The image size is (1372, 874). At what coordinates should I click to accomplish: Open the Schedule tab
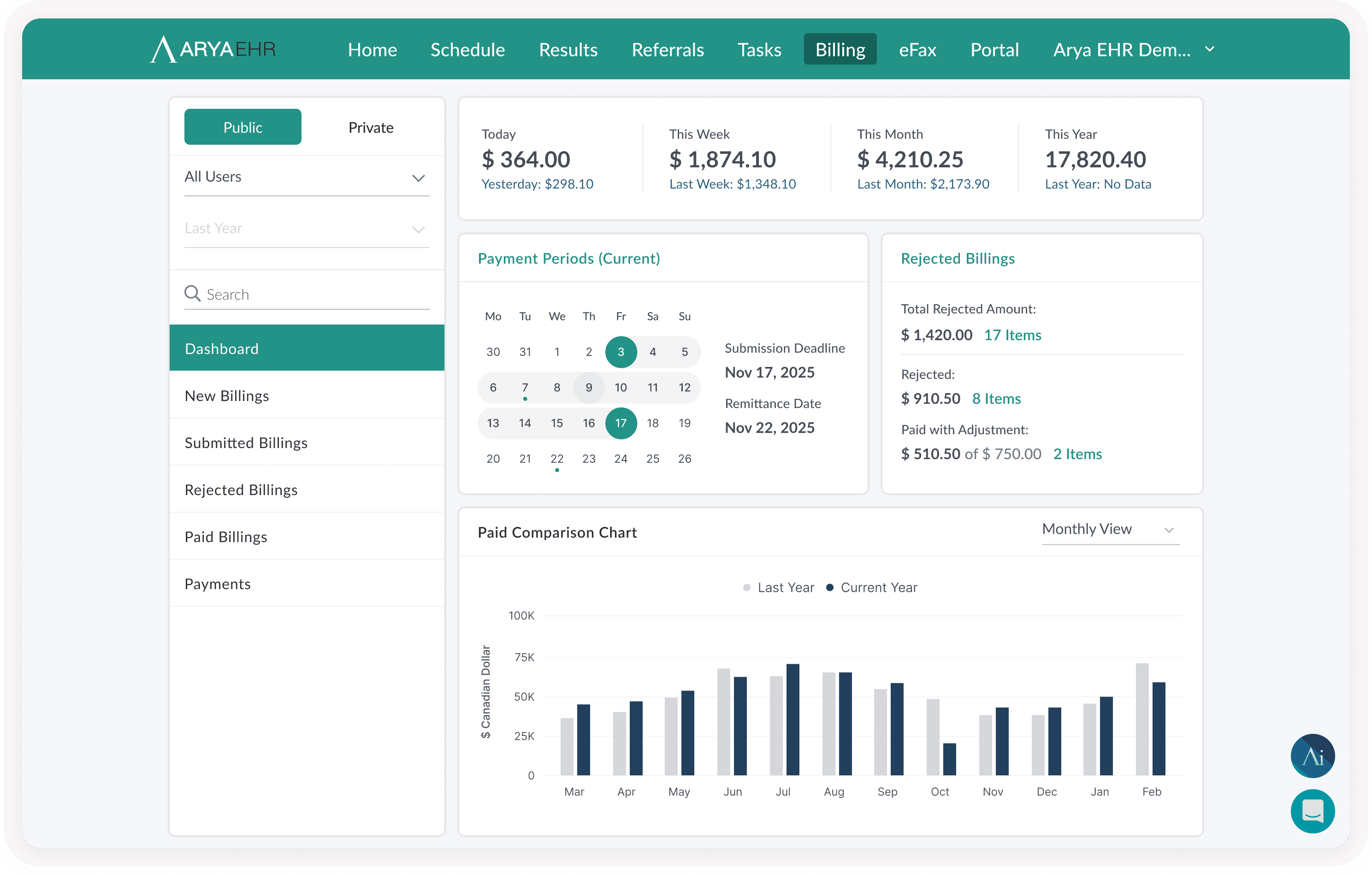tap(468, 50)
